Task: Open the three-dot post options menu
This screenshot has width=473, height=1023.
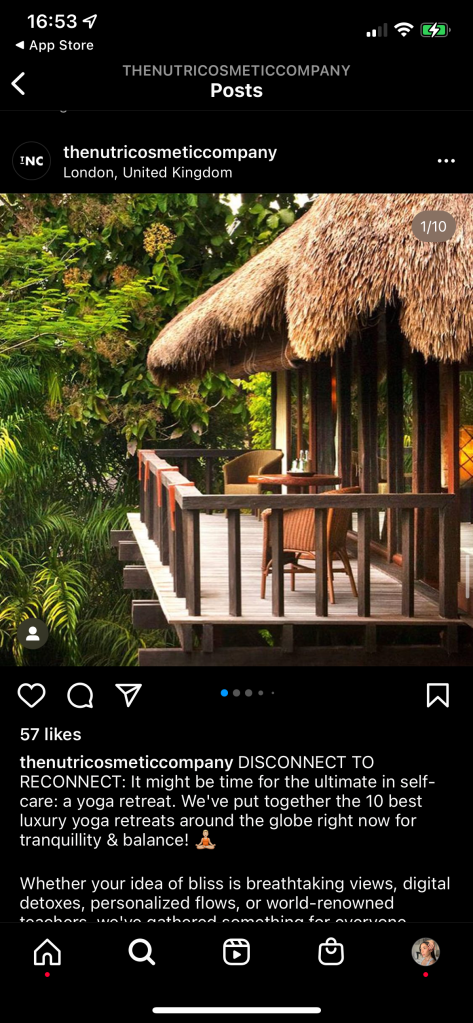Action: [446, 161]
